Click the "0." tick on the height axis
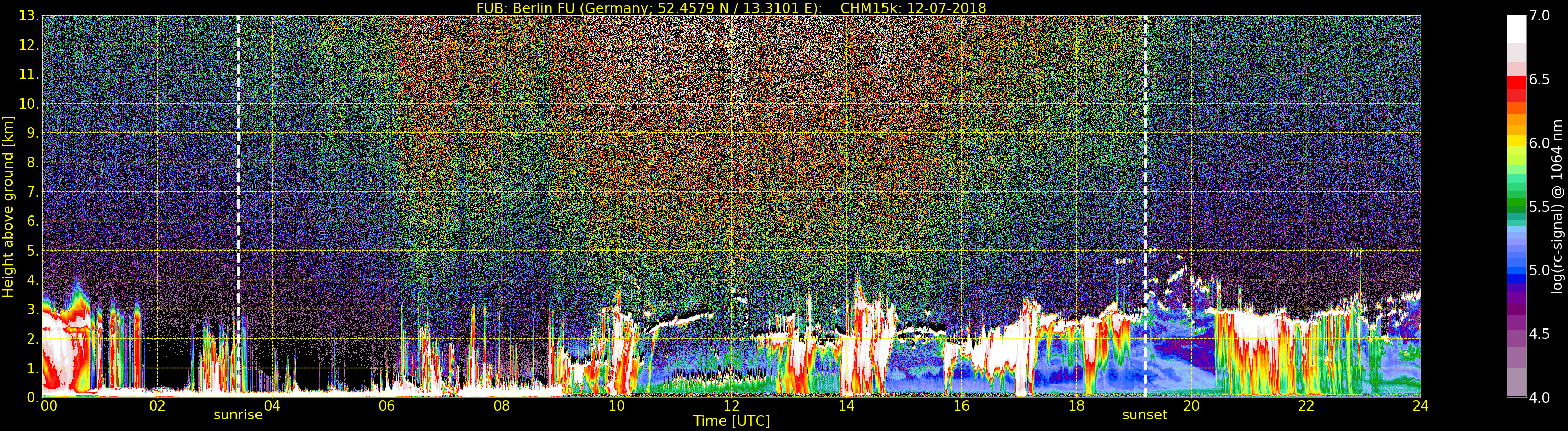 click(x=33, y=398)
